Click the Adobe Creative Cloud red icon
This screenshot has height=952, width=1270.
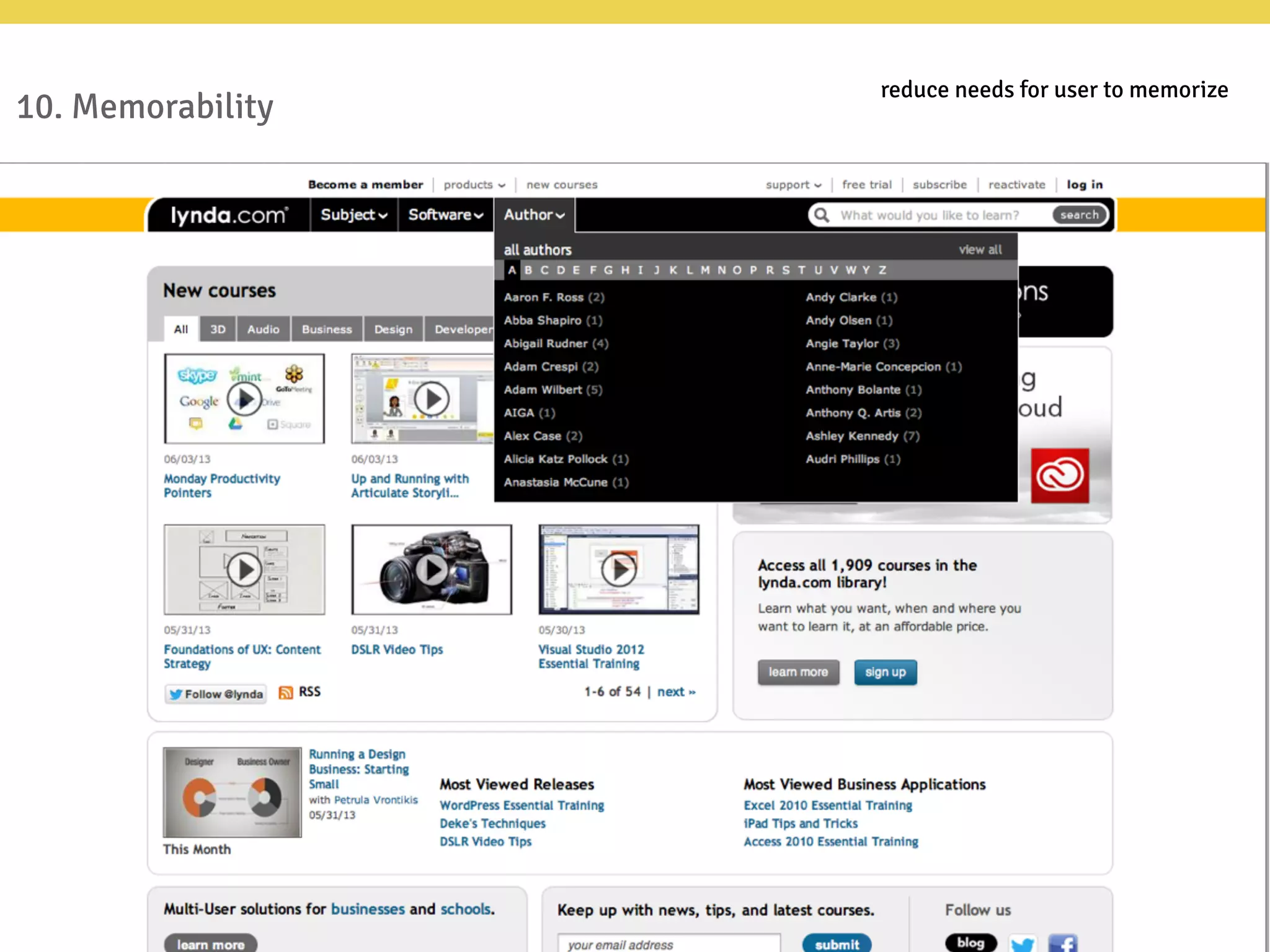(1060, 475)
